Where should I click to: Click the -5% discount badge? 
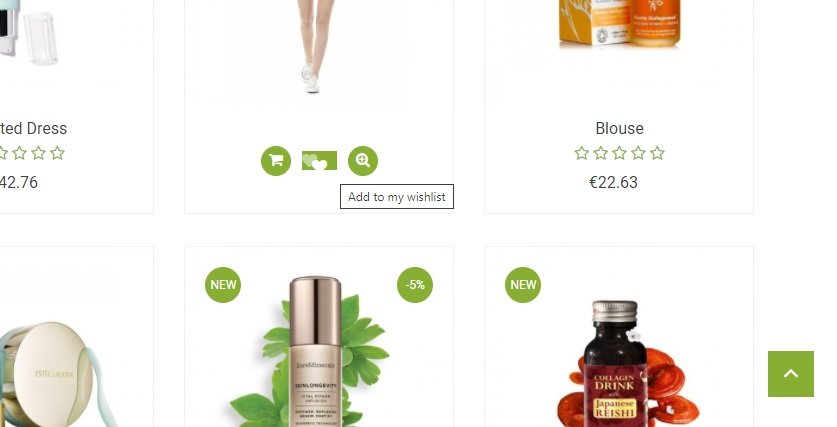[415, 285]
